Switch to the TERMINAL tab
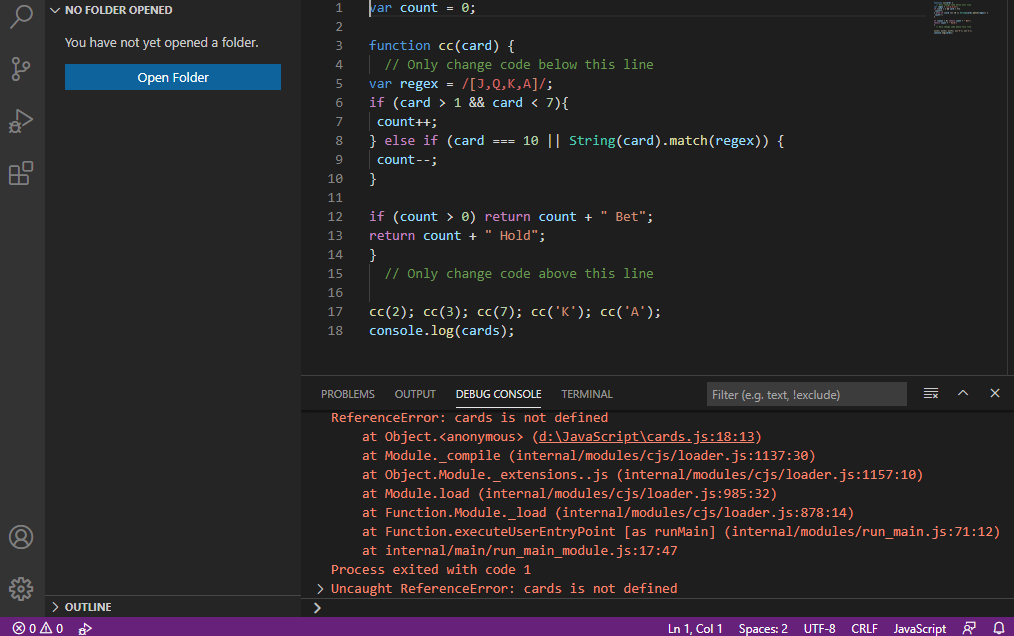1014x636 pixels. pyautogui.click(x=586, y=393)
